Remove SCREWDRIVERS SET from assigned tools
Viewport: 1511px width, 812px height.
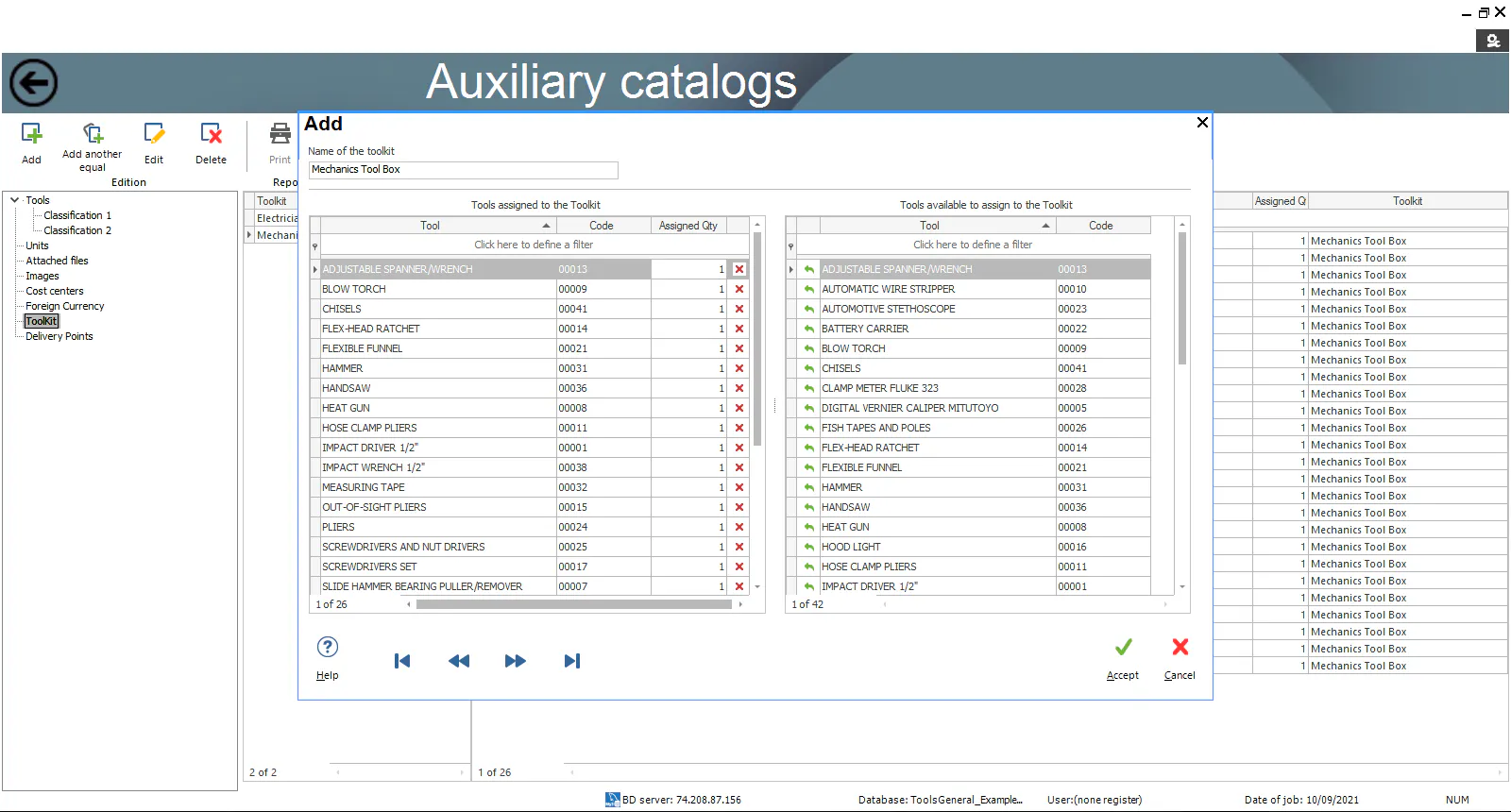(x=739, y=567)
